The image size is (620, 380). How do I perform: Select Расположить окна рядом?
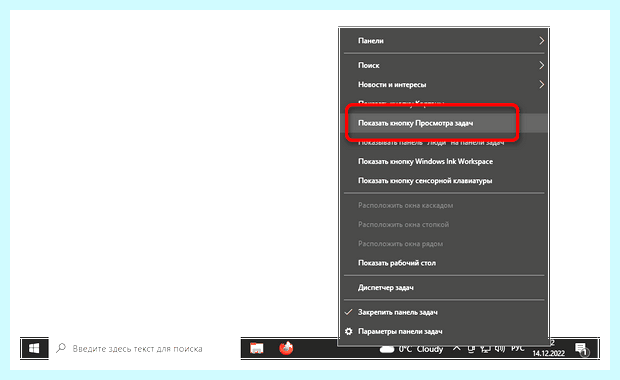pyautogui.click(x=444, y=244)
